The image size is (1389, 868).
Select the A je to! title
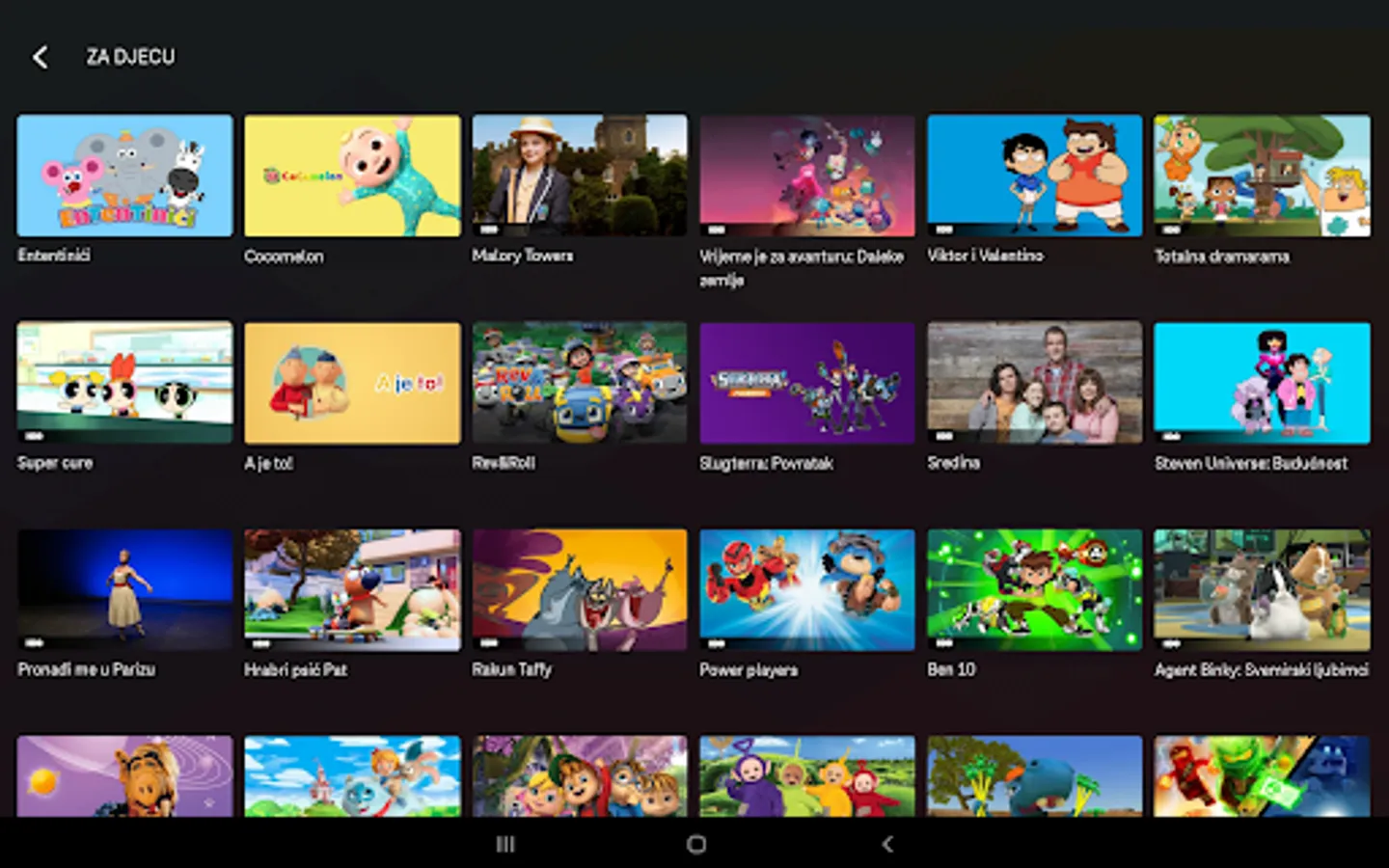268,463
